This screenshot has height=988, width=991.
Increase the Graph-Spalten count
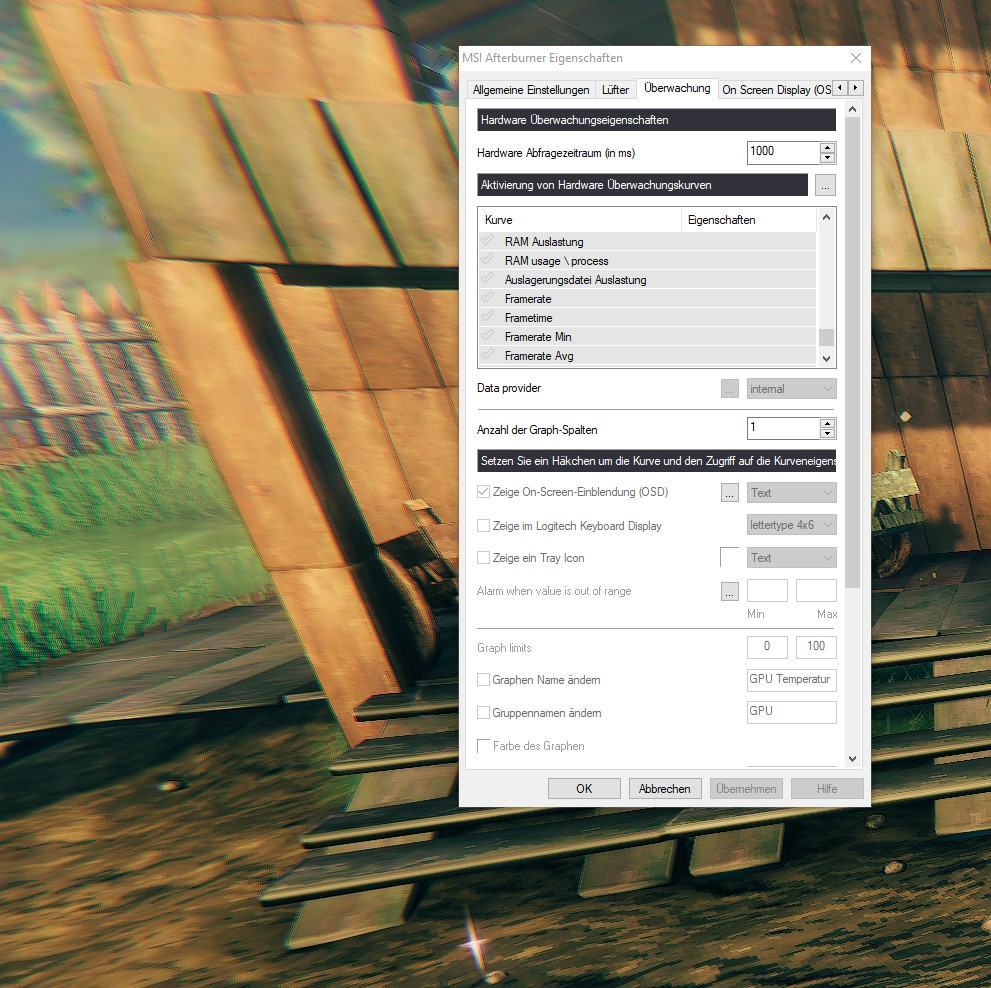coord(827,423)
